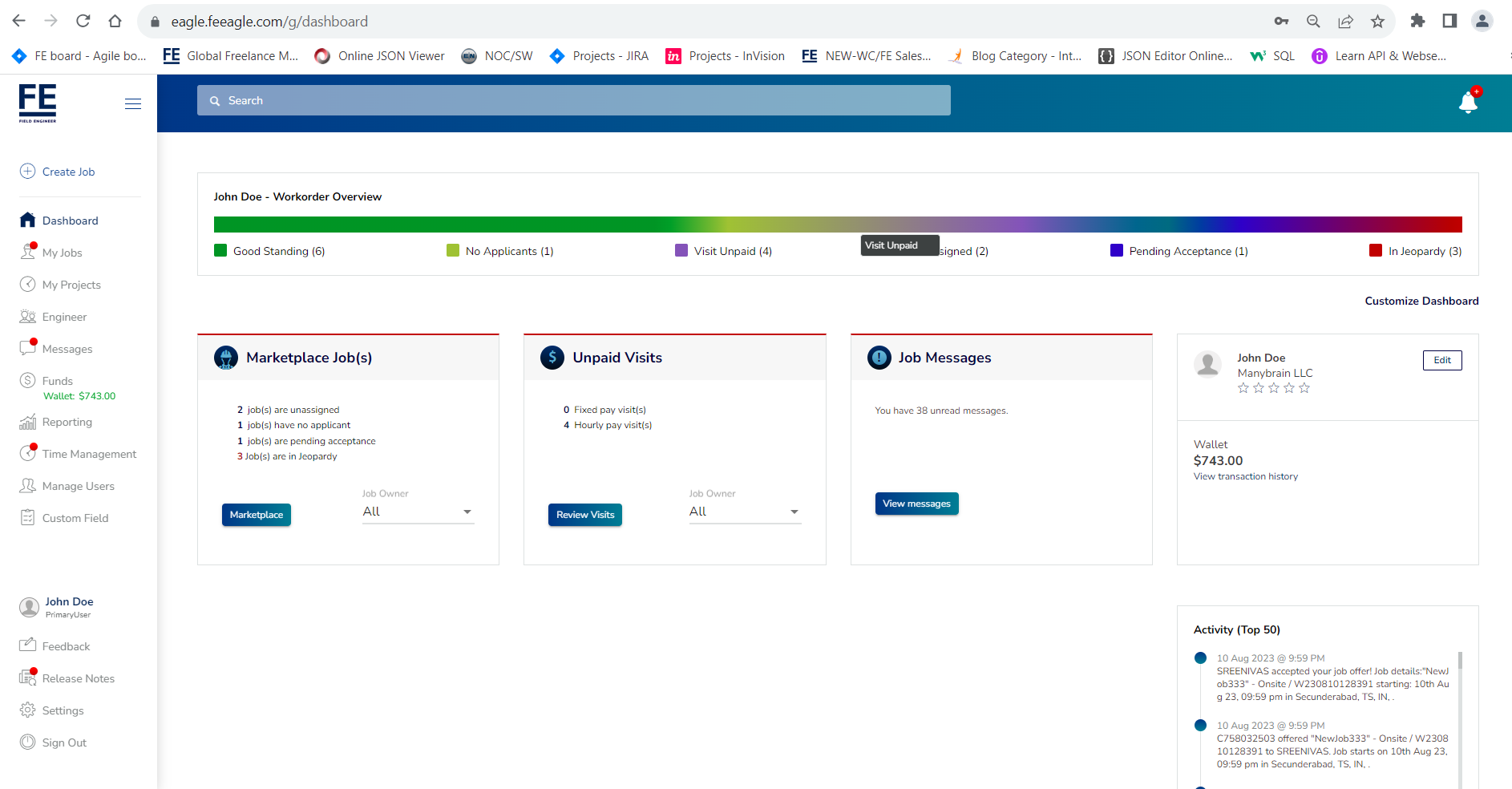Viewport: 1512px width, 789px height.
Task: Click the Good Standing green swatch
Action: tap(220, 250)
